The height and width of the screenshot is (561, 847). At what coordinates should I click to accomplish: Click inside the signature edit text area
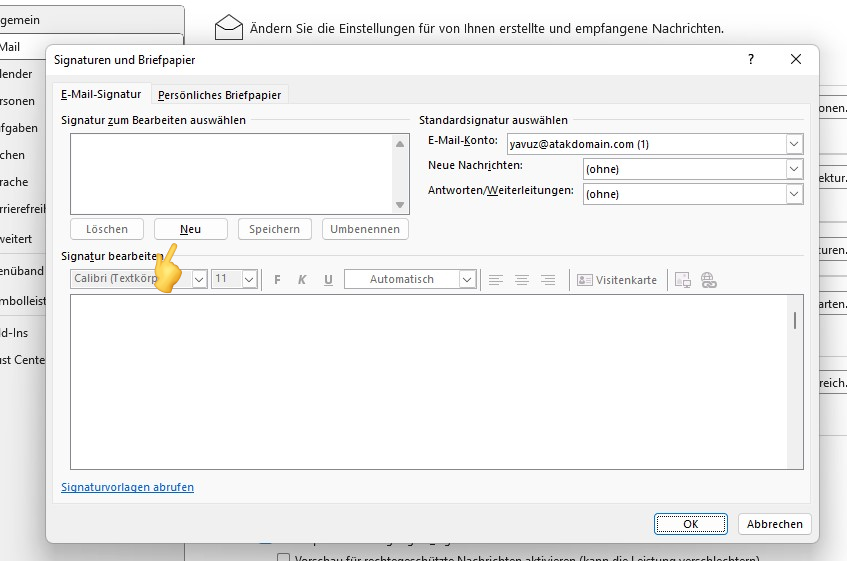coord(428,382)
